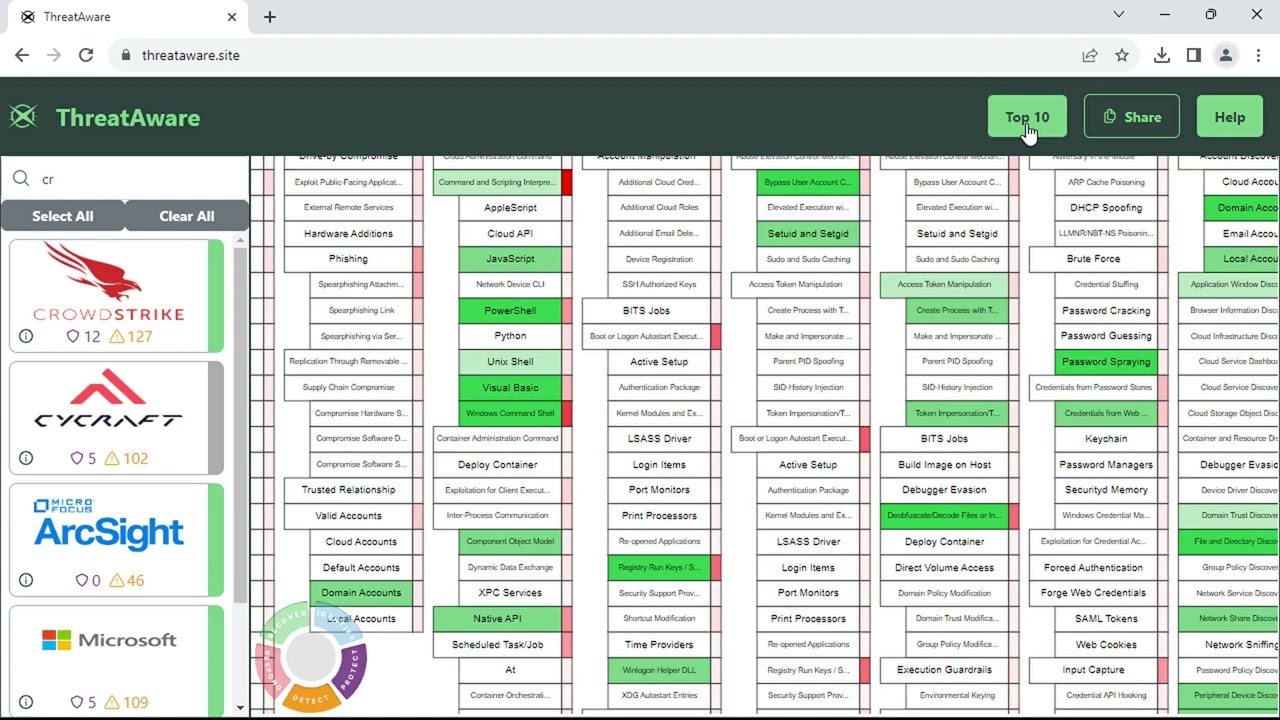Select Component Object Model cell

(510, 541)
